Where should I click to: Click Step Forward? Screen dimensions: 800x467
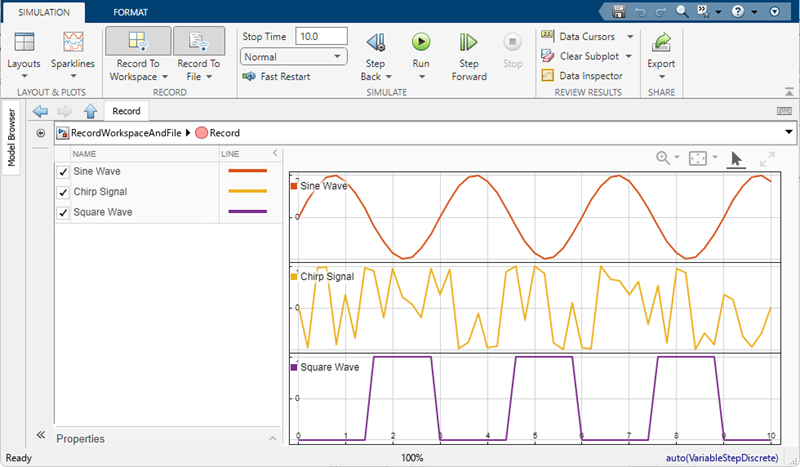pyautogui.click(x=468, y=42)
